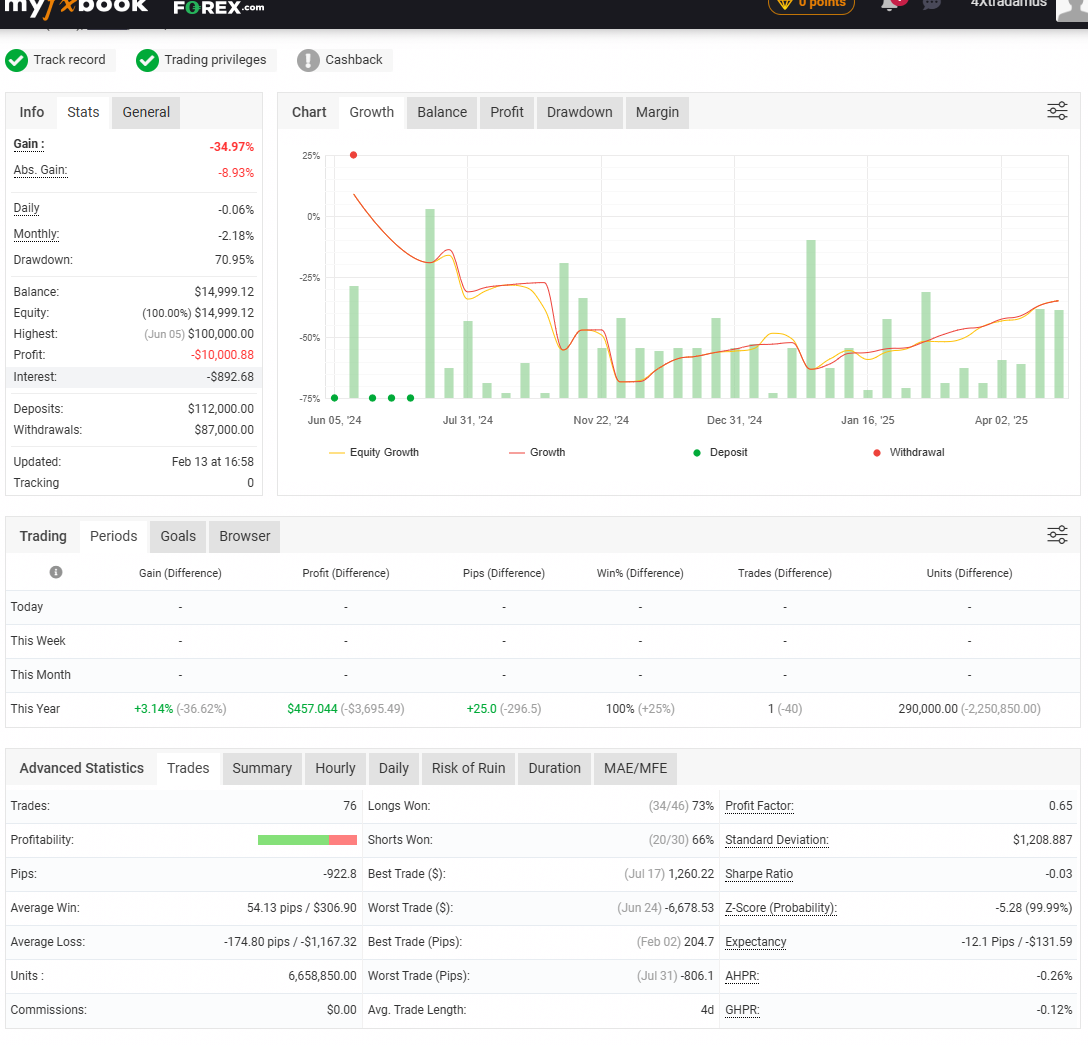This screenshot has width=1088, height=1045.
Task: Click the Worst Trade value -6,678.53
Action: click(689, 908)
